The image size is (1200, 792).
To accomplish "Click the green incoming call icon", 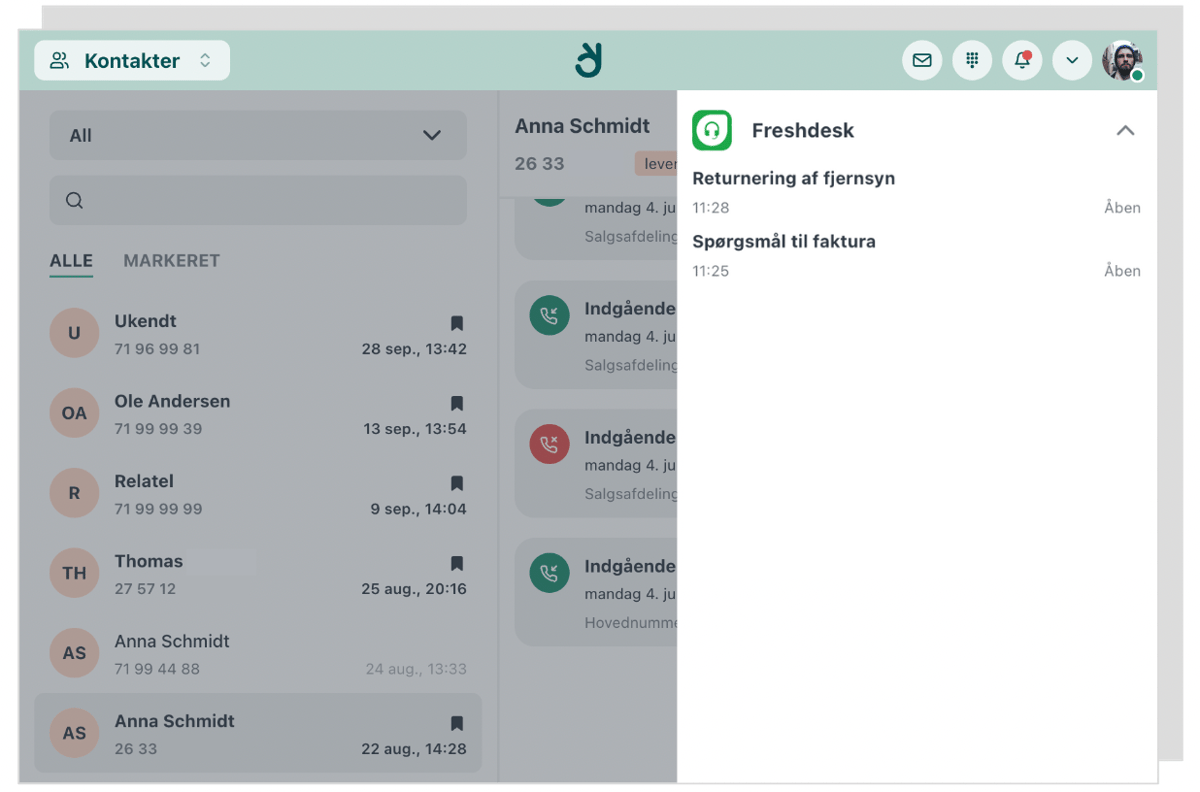I will 548,315.
